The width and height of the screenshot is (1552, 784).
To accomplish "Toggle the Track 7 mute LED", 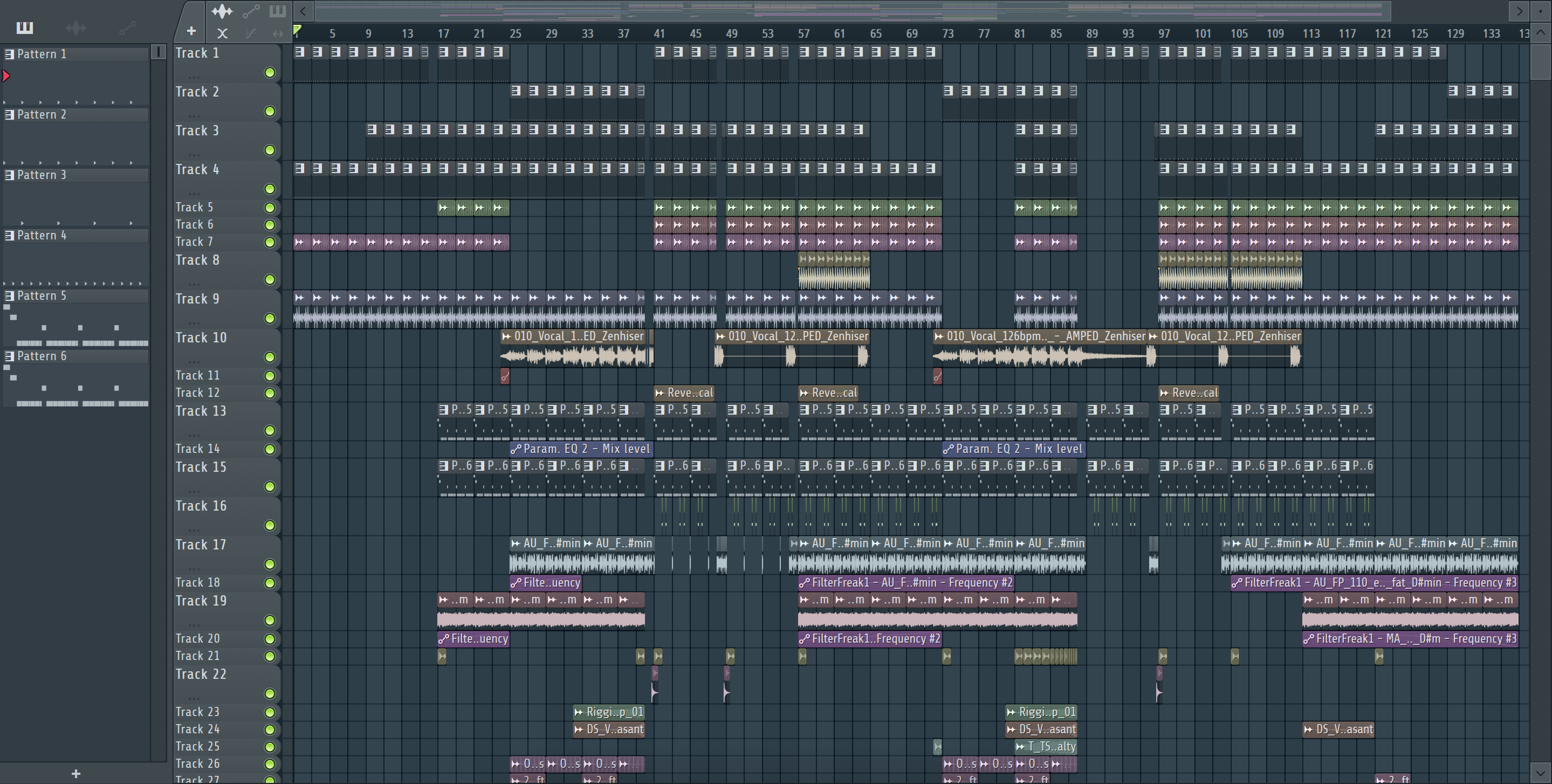I will click(x=270, y=242).
